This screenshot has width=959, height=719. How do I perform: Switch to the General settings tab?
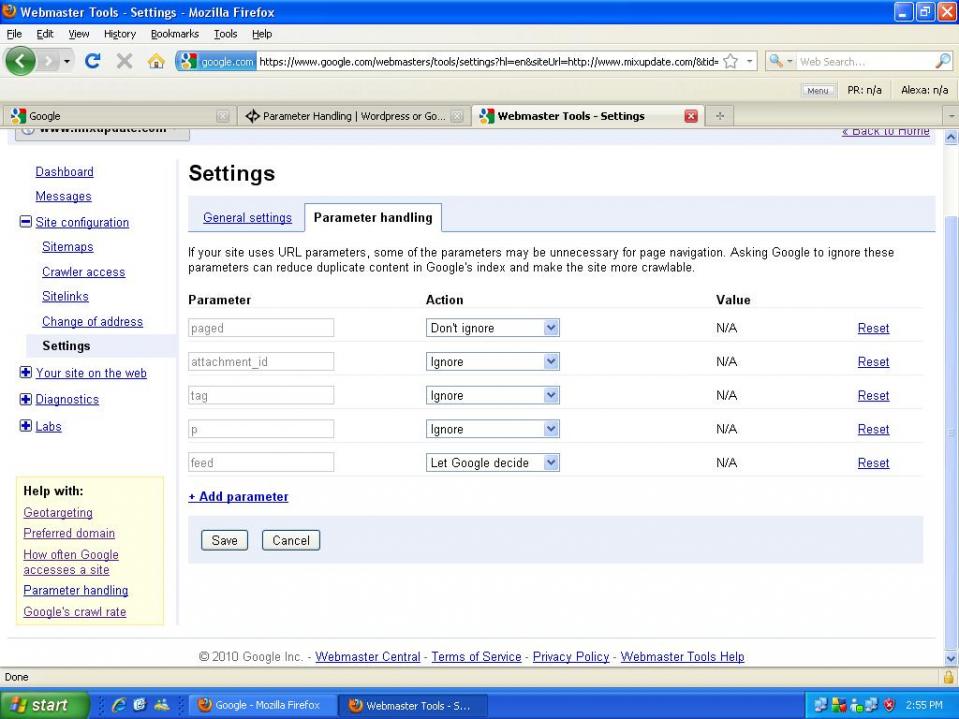click(x=247, y=218)
